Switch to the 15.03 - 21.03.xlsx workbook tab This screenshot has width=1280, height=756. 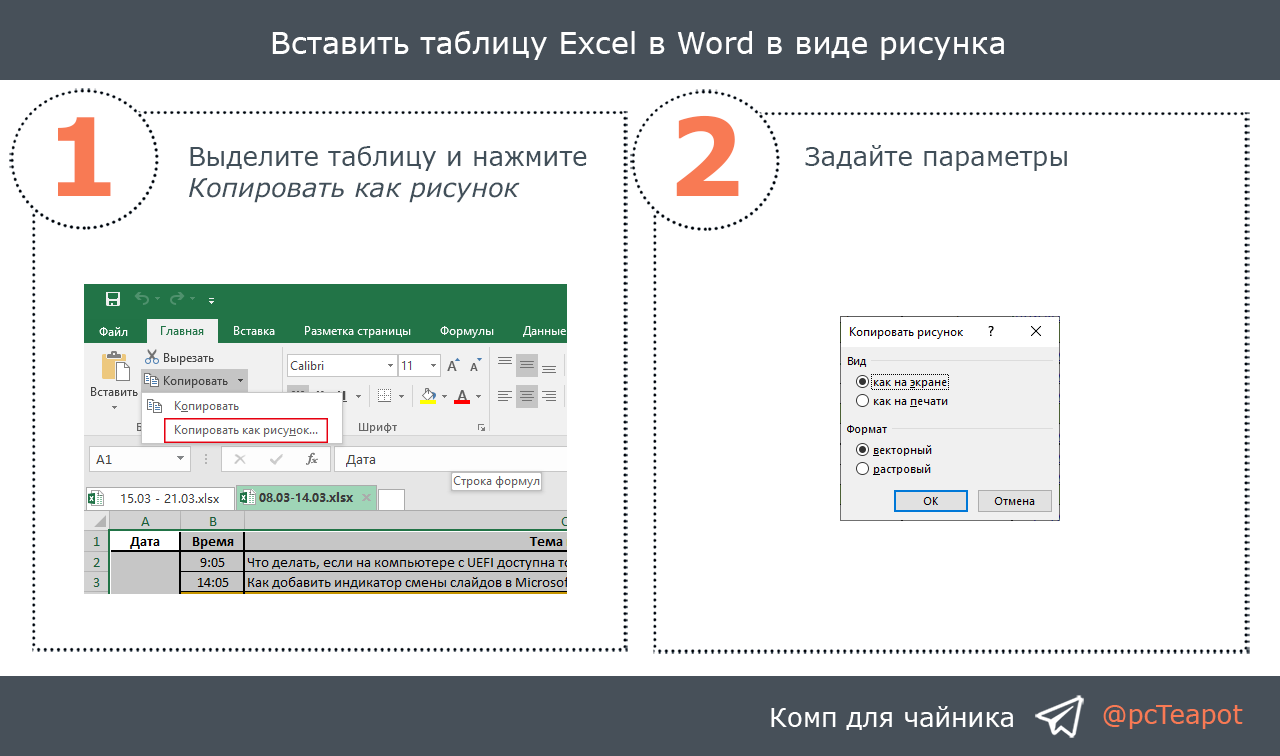coord(159,498)
